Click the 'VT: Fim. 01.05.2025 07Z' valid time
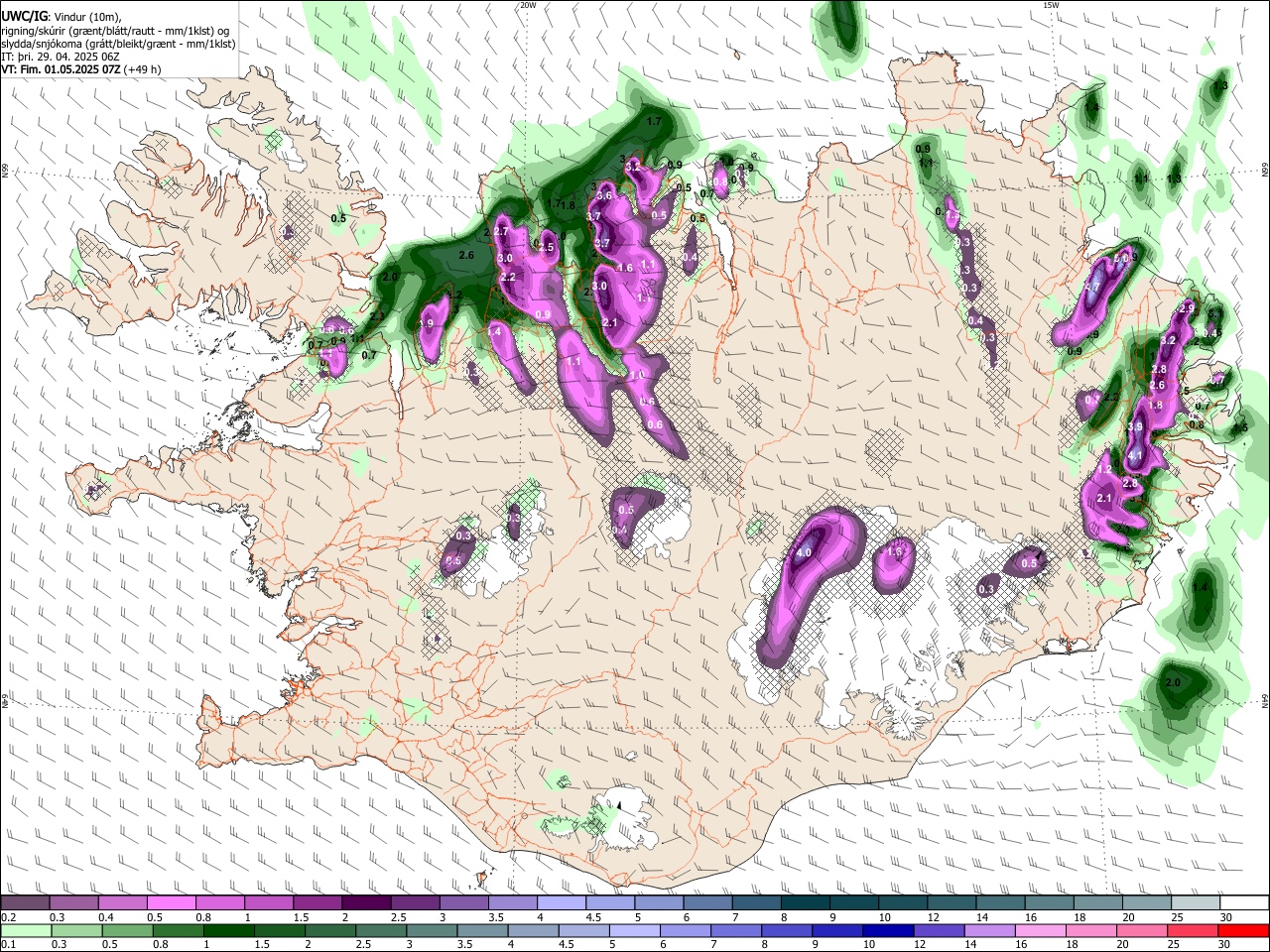 [x=61, y=69]
